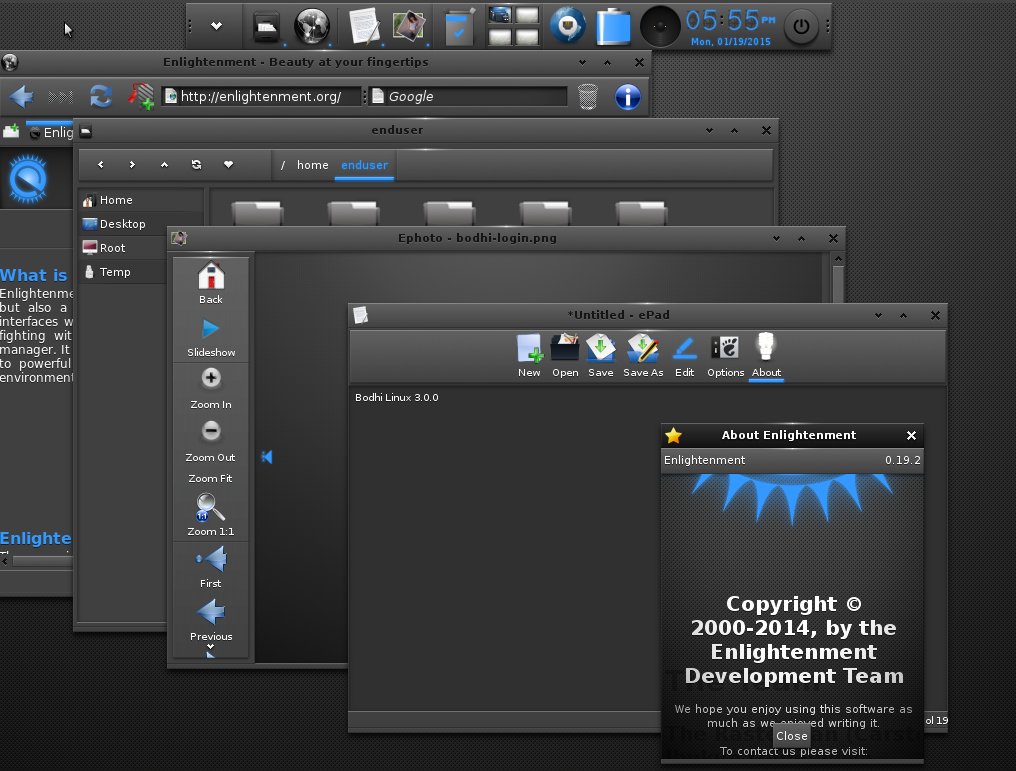The image size is (1016, 771).
Task: Select the About tab in ePad
Action: tap(766, 355)
